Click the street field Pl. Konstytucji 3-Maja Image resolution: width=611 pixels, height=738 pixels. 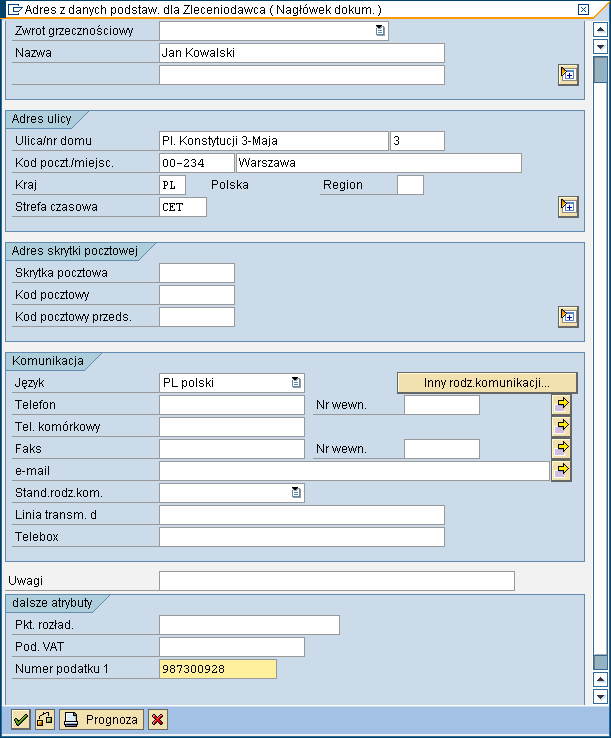(x=274, y=141)
